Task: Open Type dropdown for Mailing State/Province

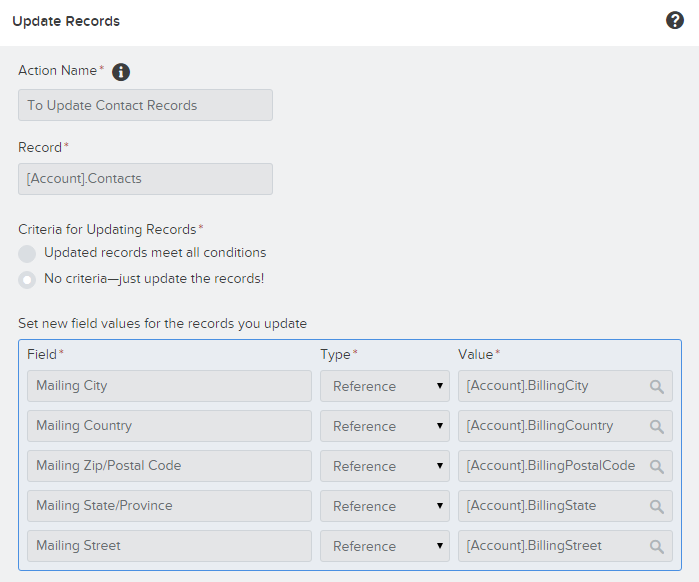Action: (x=384, y=506)
